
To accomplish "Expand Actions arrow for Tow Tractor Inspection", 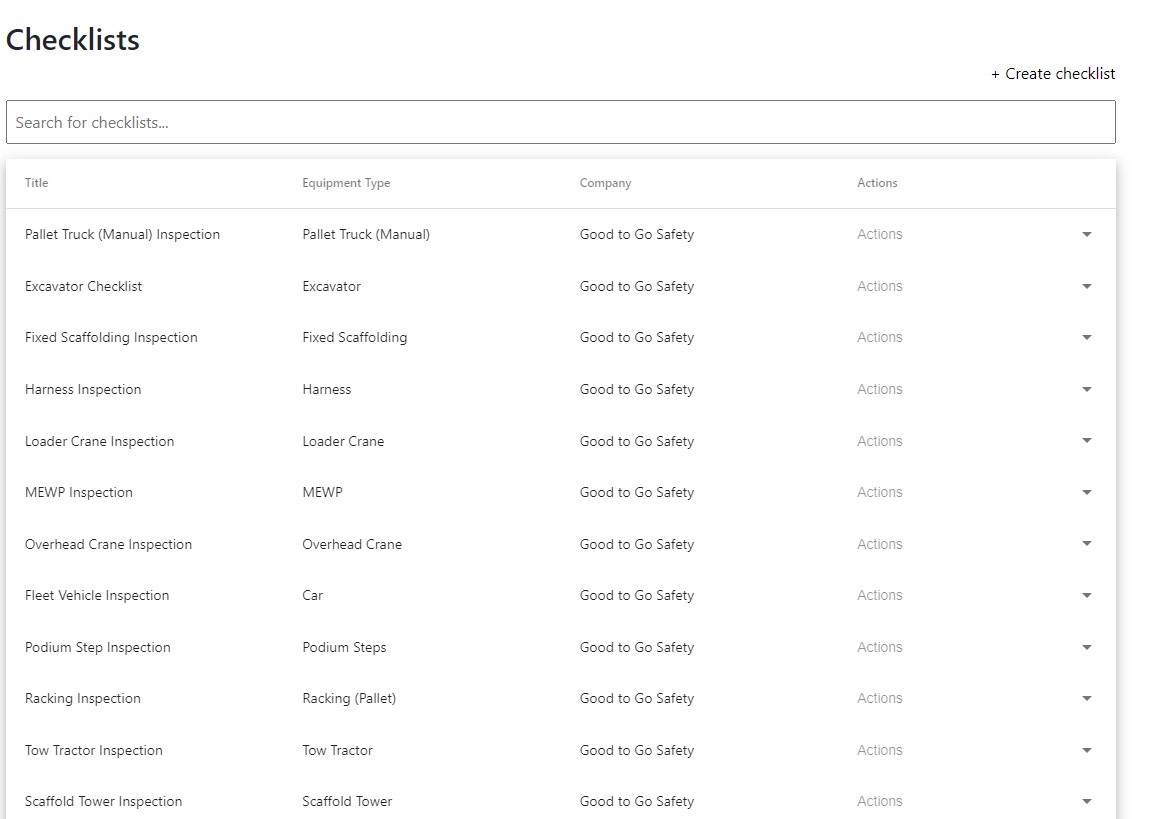I will pos(1086,750).
